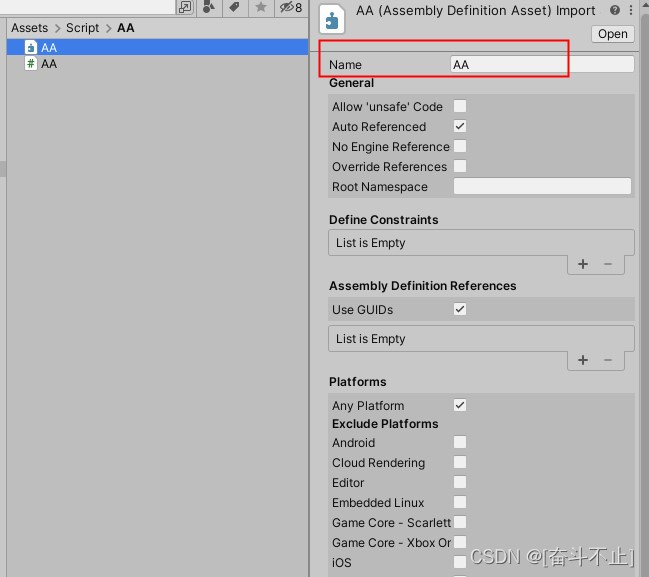Enable Override References checkbox
The width and height of the screenshot is (649, 577).
point(460,166)
